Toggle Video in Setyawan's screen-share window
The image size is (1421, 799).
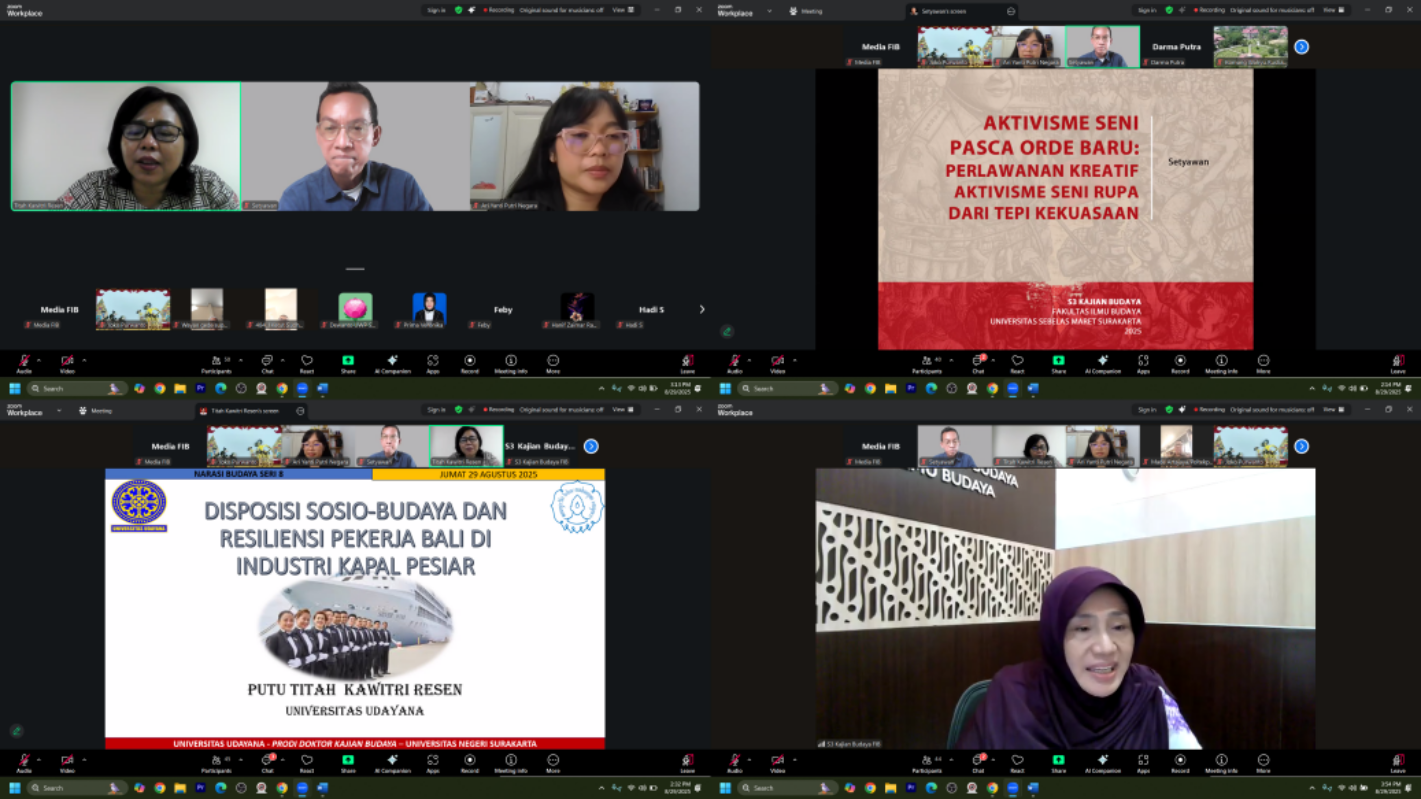point(777,364)
